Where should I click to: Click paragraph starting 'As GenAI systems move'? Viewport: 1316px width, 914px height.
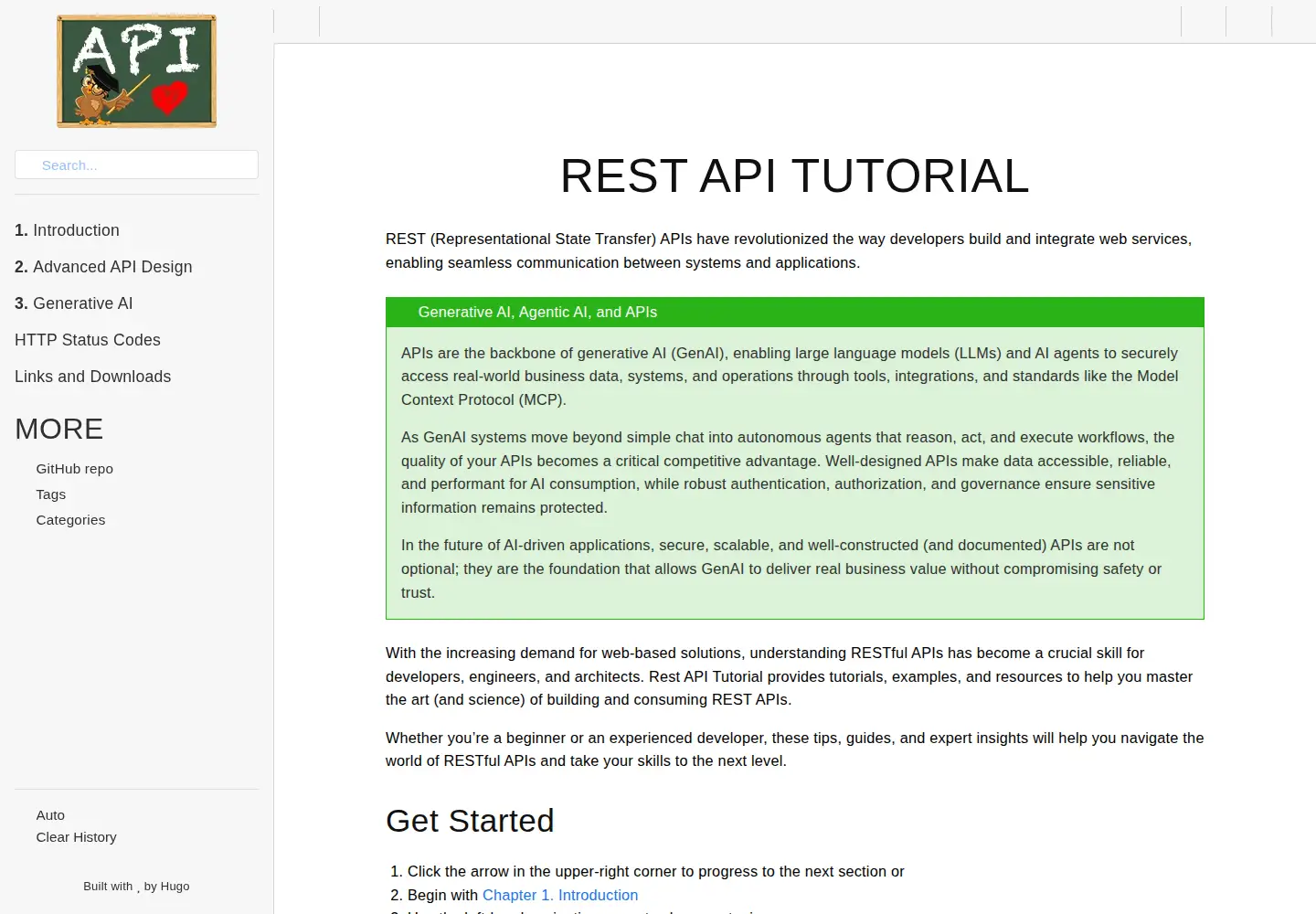(x=795, y=473)
